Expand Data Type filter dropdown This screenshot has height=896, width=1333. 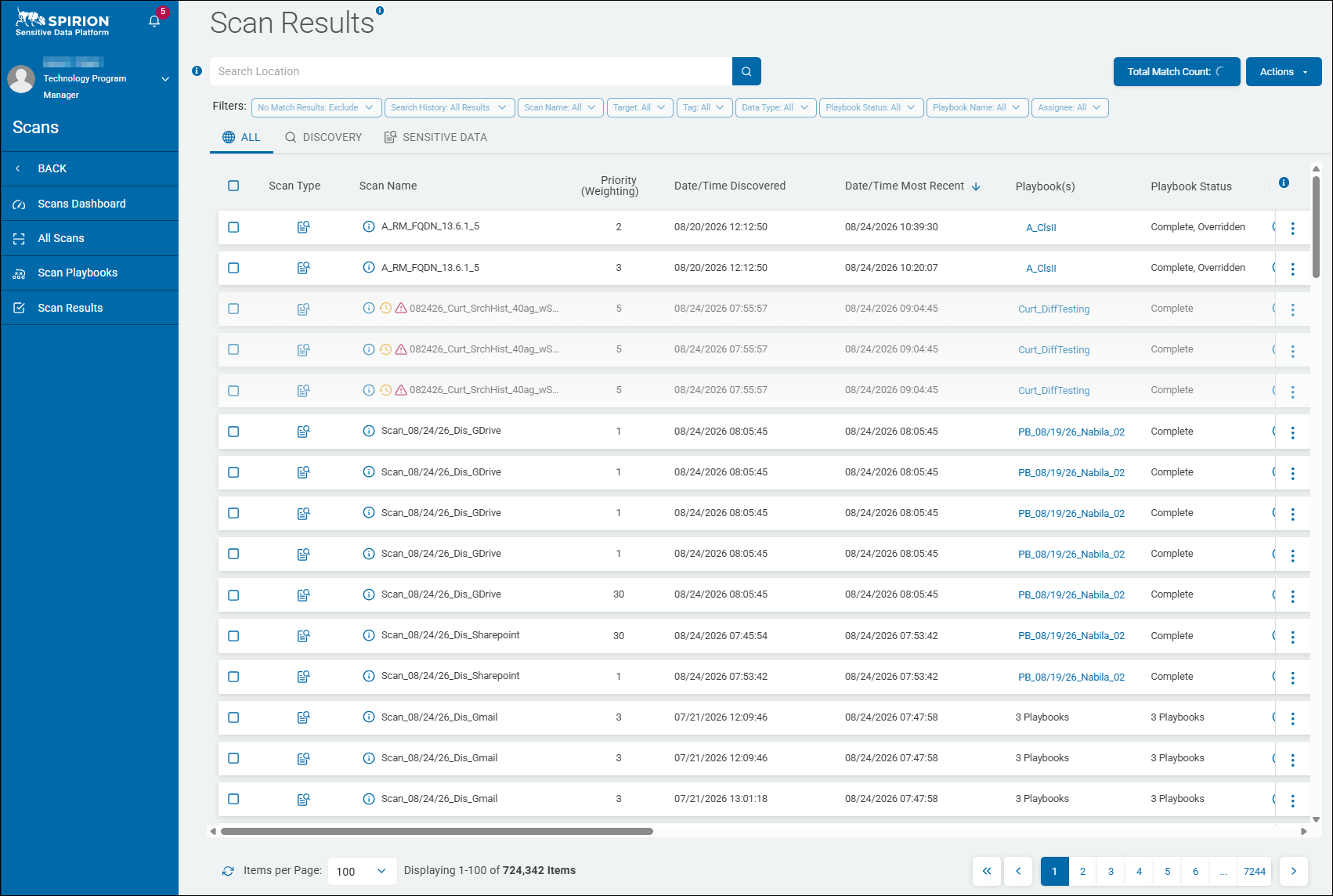click(775, 107)
